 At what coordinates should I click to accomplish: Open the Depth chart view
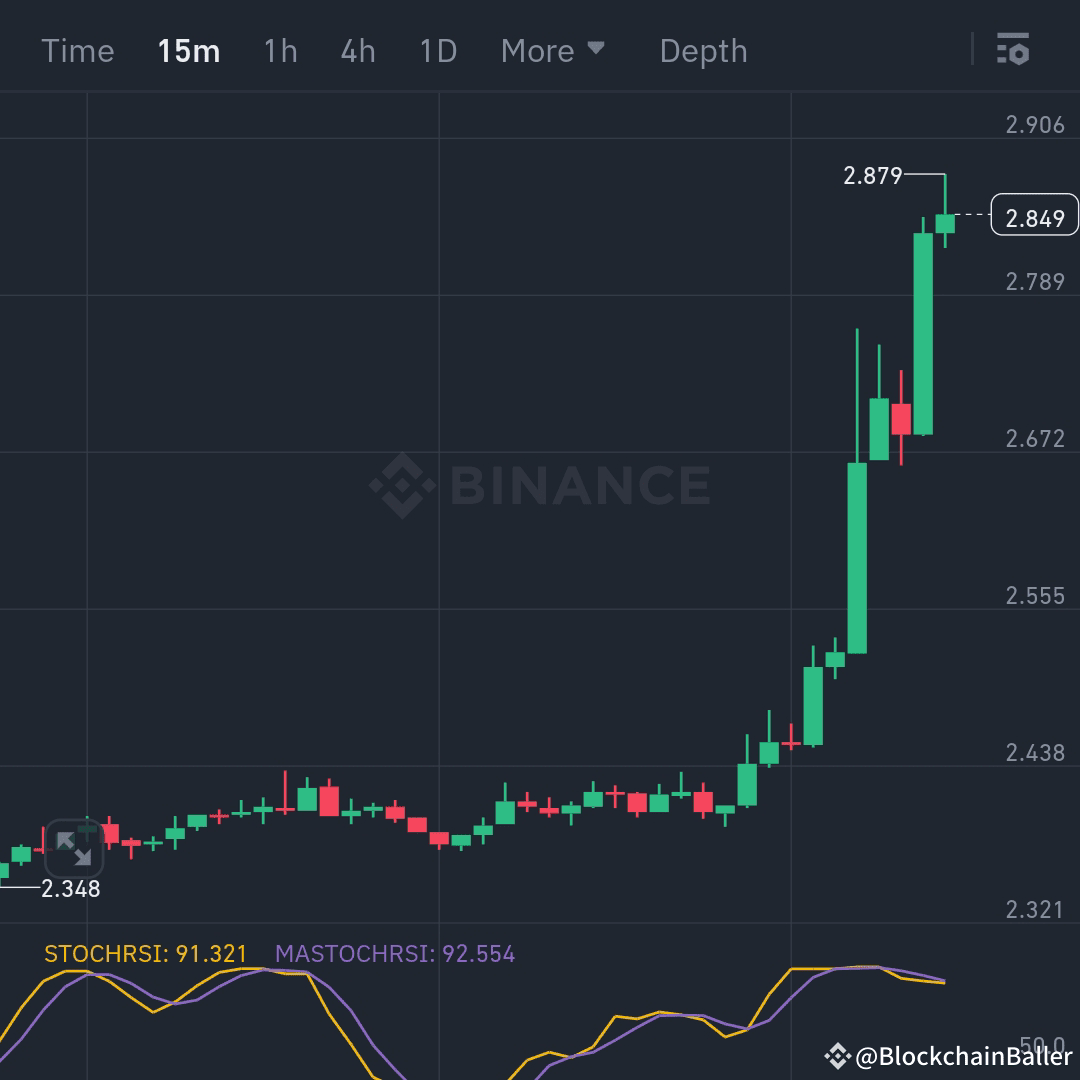click(703, 51)
